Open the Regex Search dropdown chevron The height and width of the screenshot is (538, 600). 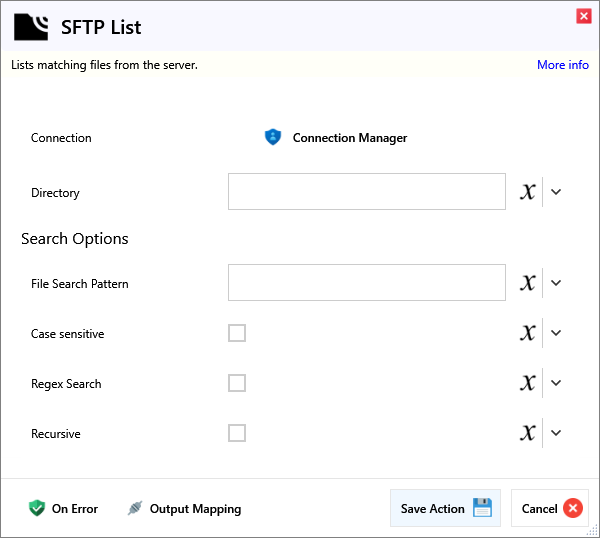(557, 383)
